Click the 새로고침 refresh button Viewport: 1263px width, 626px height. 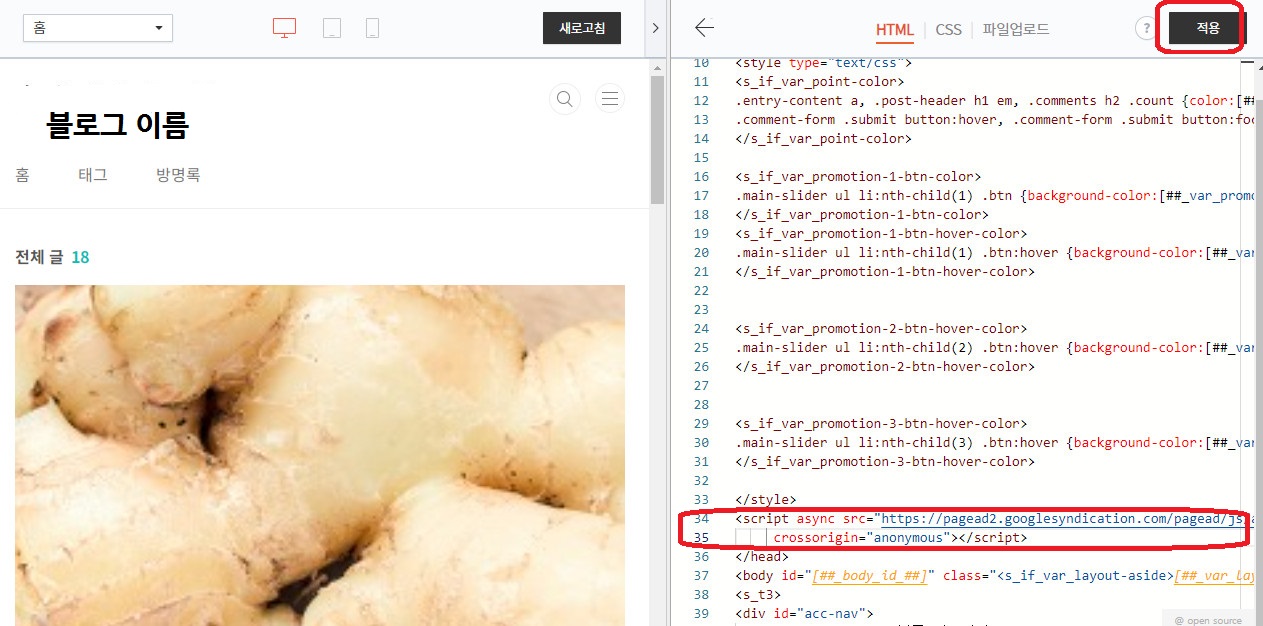(x=582, y=28)
